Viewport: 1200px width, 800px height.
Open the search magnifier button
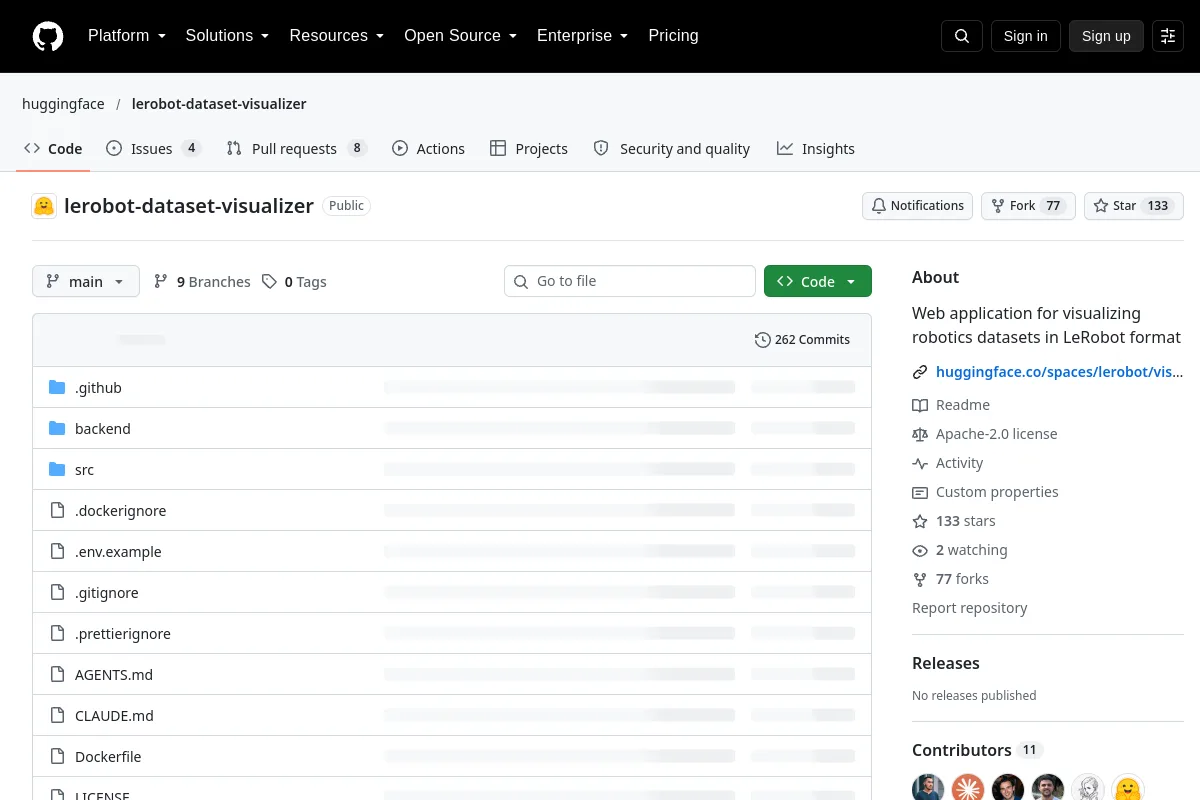pyautogui.click(x=962, y=36)
